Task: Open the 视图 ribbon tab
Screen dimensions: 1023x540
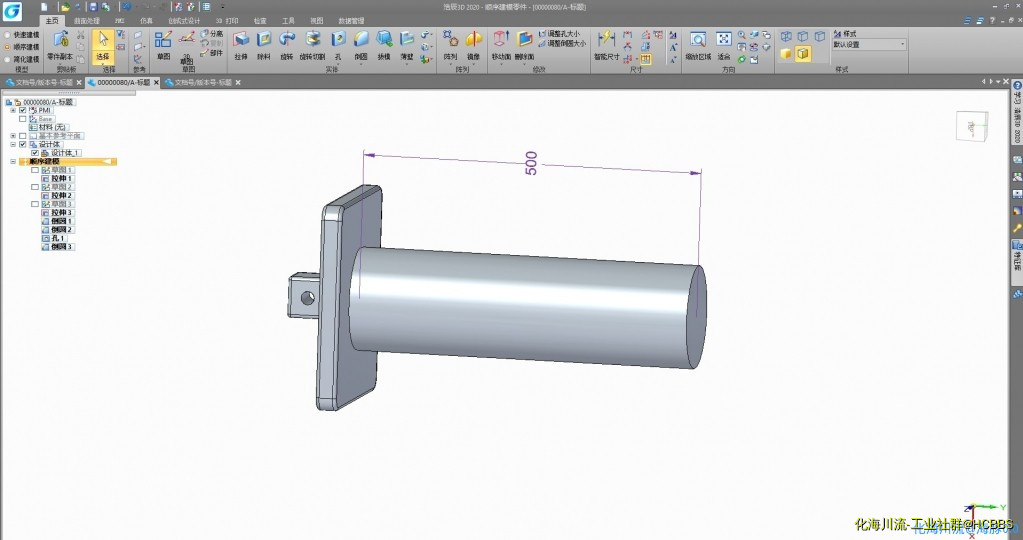Action: 316,20
